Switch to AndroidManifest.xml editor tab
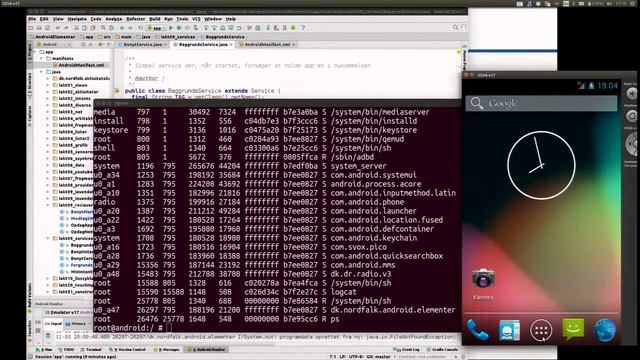 click(267, 44)
